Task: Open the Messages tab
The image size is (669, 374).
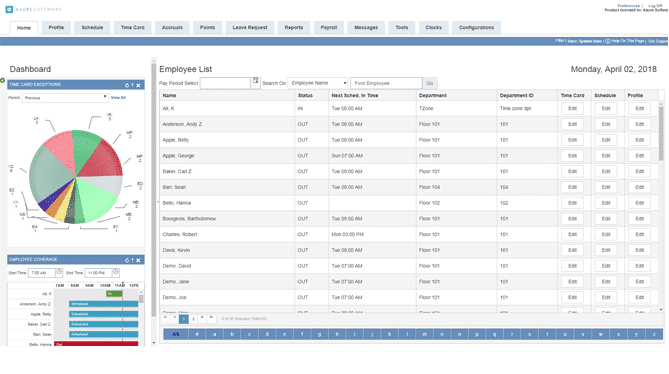Action: (x=366, y=27)
